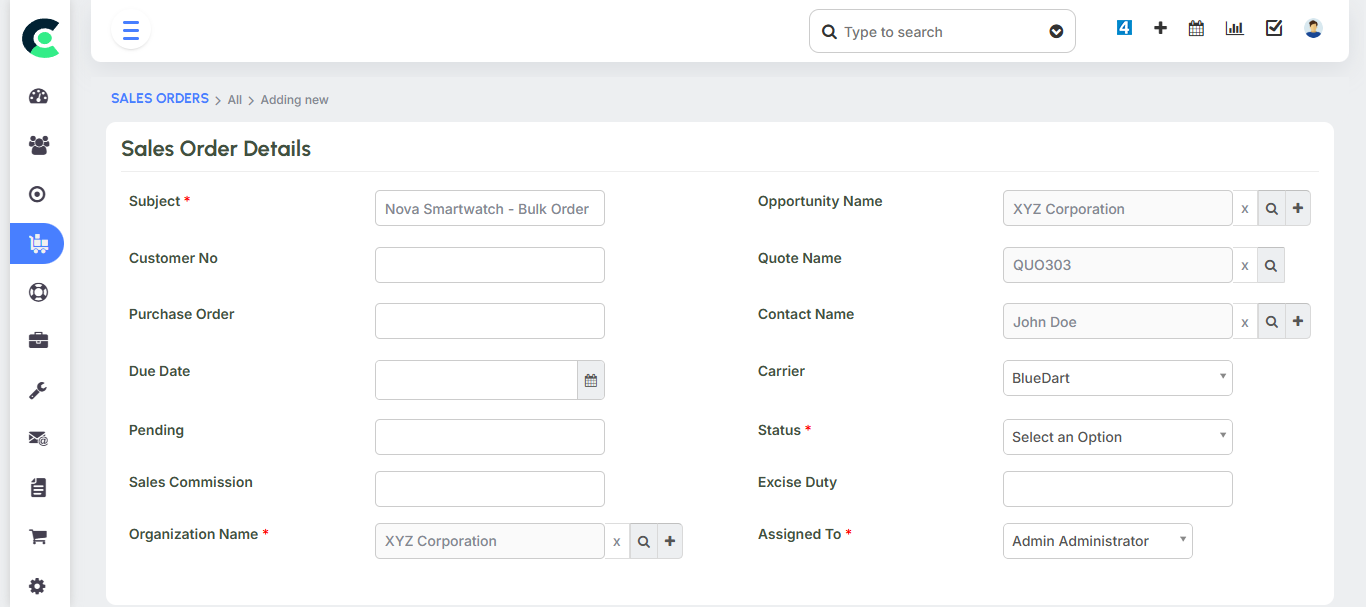Open the Dashboard from the sidebar
This screenshot has width=1366, height=607.
37,95
